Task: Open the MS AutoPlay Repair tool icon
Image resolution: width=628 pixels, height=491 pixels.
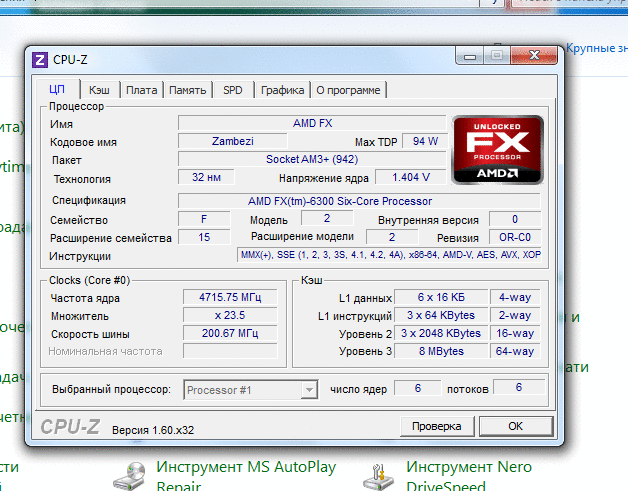Action: pyautogui.click(x=131, y=476)
